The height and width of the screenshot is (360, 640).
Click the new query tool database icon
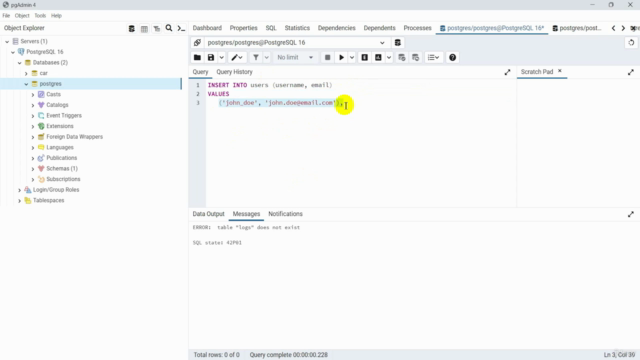(398, 42)
